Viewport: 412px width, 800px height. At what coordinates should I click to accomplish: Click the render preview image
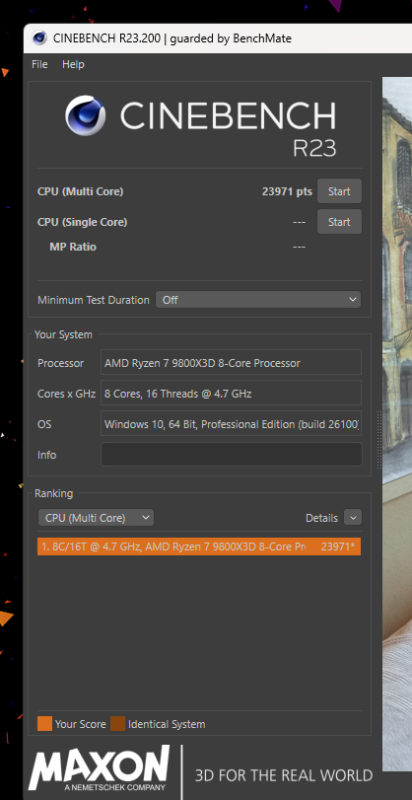tap(397, 423)
